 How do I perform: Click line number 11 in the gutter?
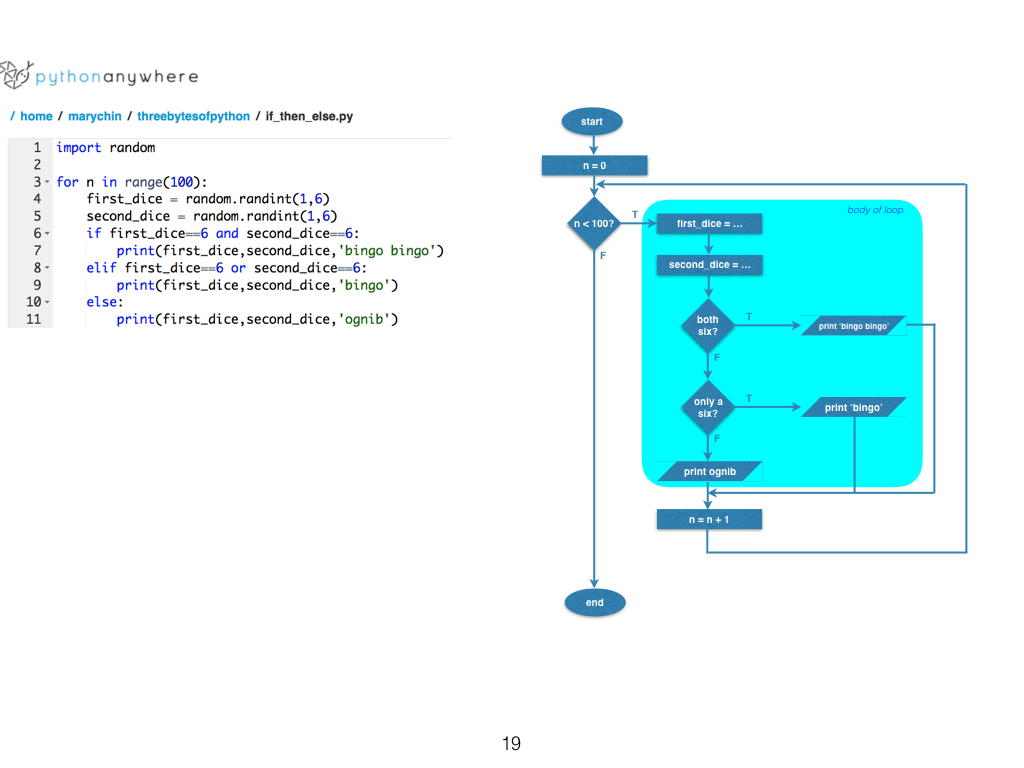(34, 319)
